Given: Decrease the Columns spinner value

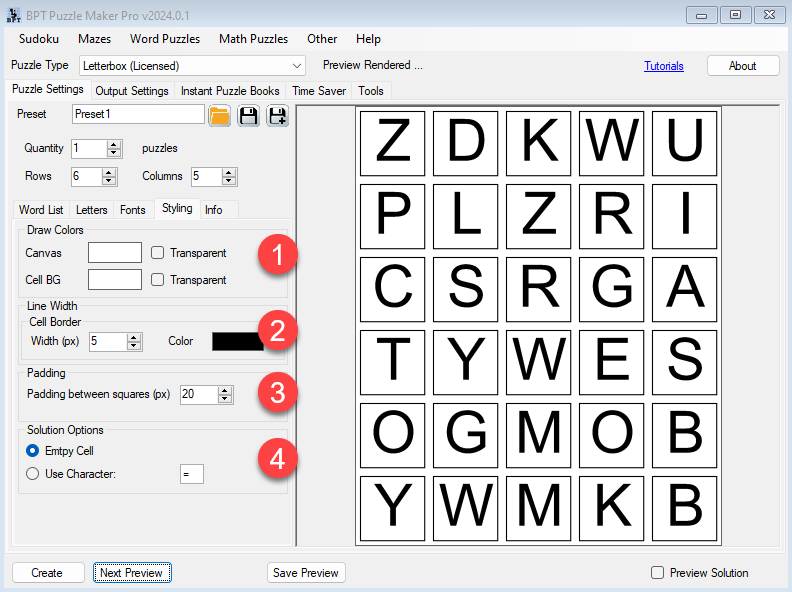Looking at the screenshot, I should click(229, 181).
